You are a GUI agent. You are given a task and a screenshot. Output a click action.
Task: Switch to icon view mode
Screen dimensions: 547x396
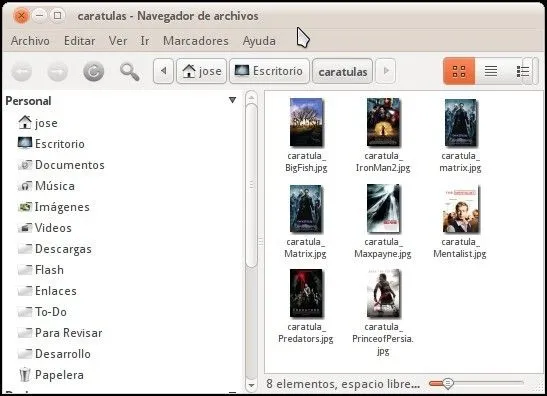[x=459, y=71]
